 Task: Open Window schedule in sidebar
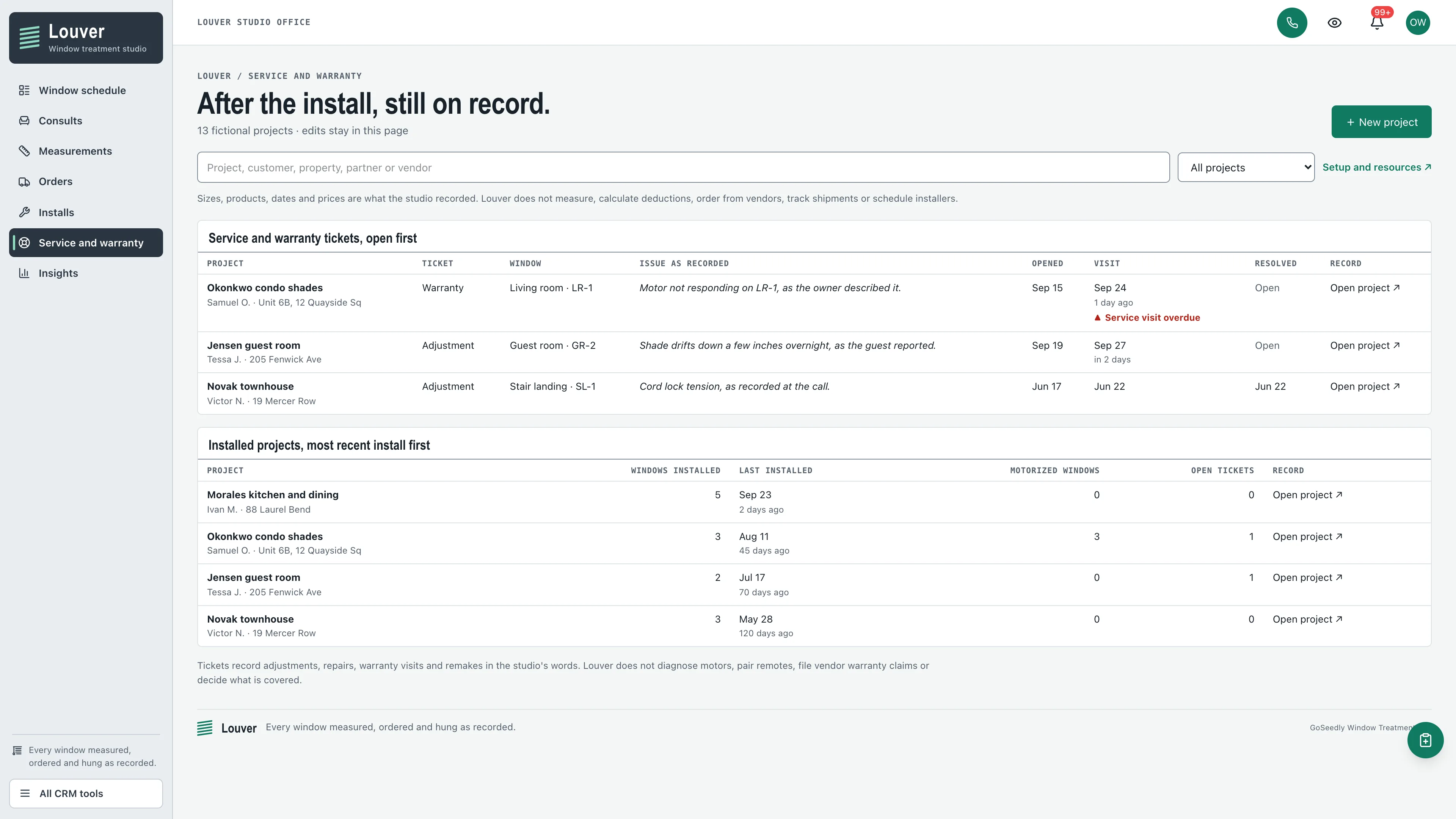pyautogui.click(x=86, y=91)
